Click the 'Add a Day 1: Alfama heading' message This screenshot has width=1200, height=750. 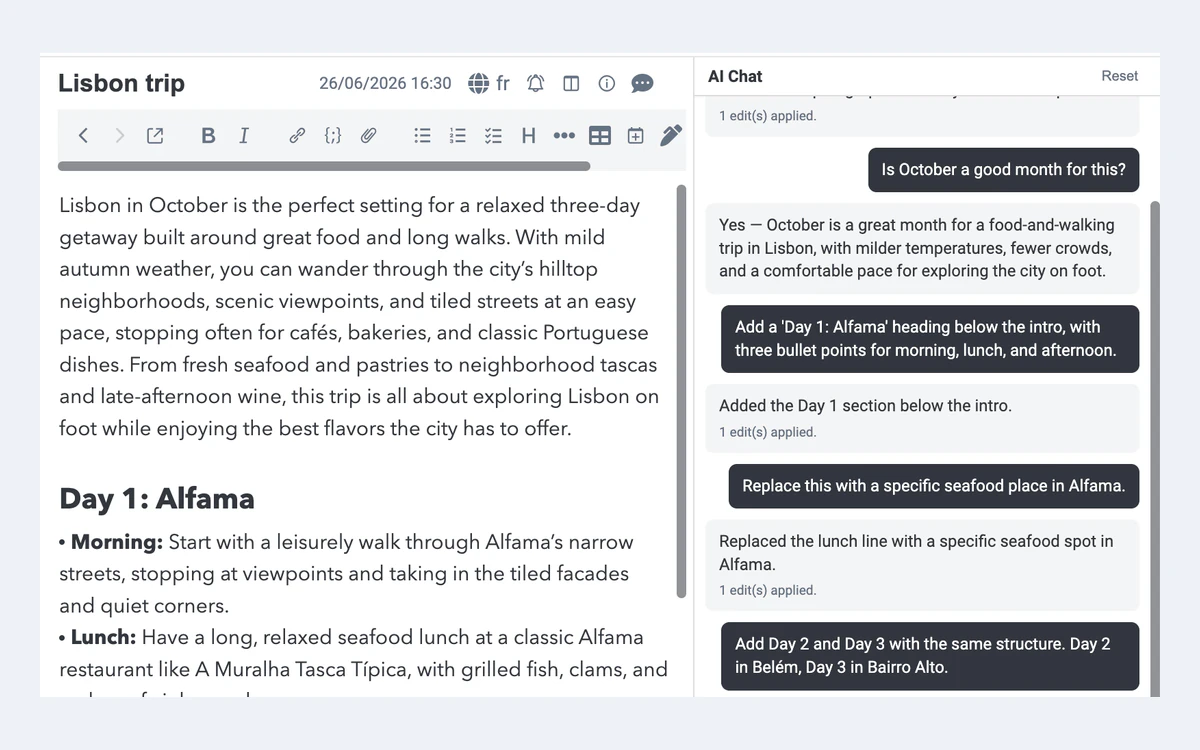click(x=930, y=339)
